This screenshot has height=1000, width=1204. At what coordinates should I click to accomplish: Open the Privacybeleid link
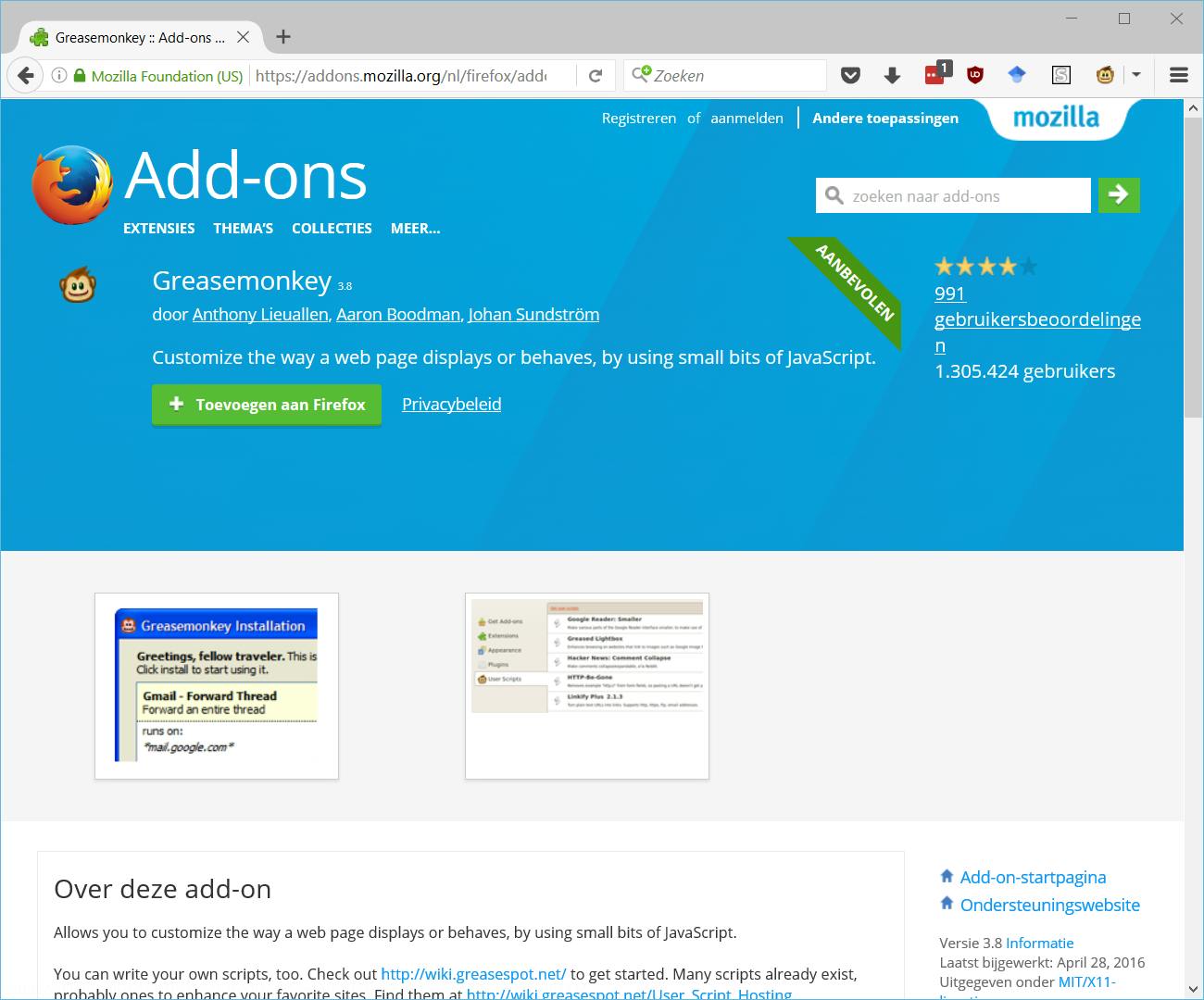451,405
